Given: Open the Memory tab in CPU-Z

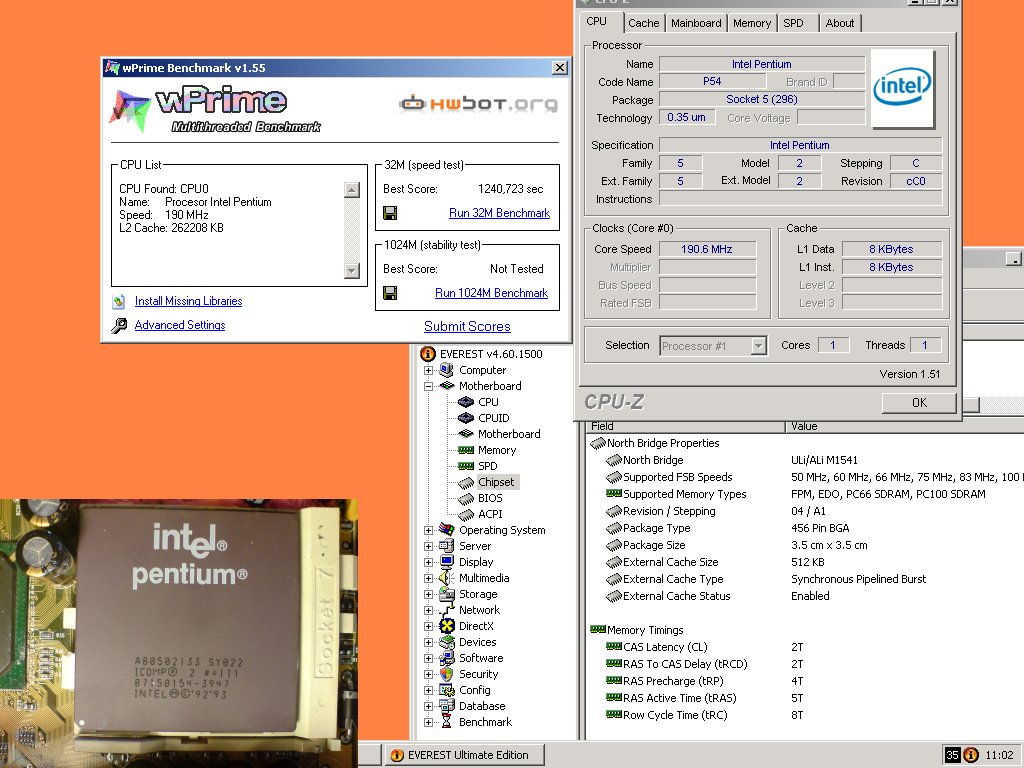Looking at the screenshot, I should [752, 23].
